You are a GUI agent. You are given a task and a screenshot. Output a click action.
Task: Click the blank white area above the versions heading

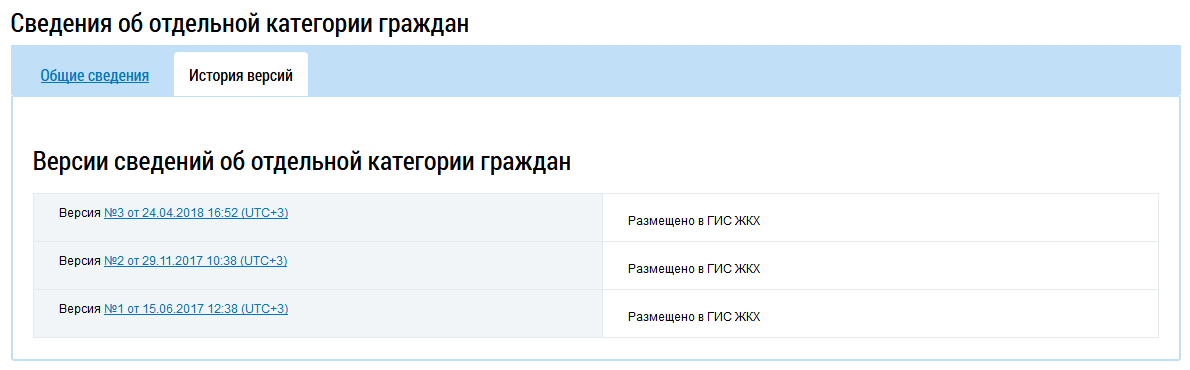(595, 121)
